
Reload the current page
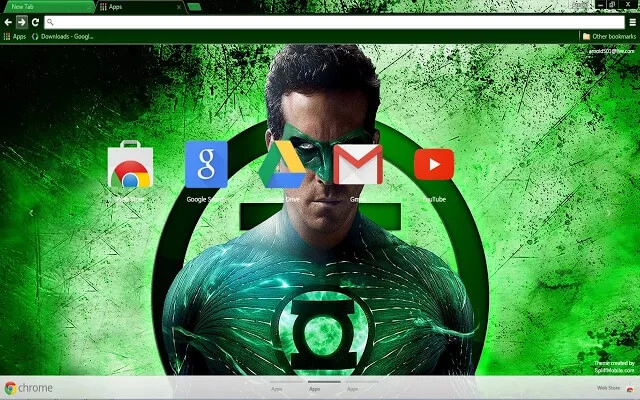click(35, 22)
